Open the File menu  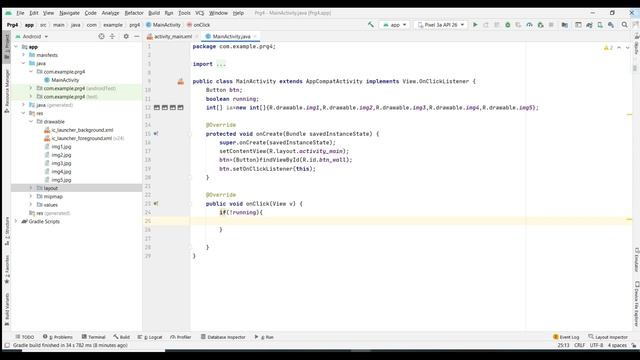coord(20,13)
